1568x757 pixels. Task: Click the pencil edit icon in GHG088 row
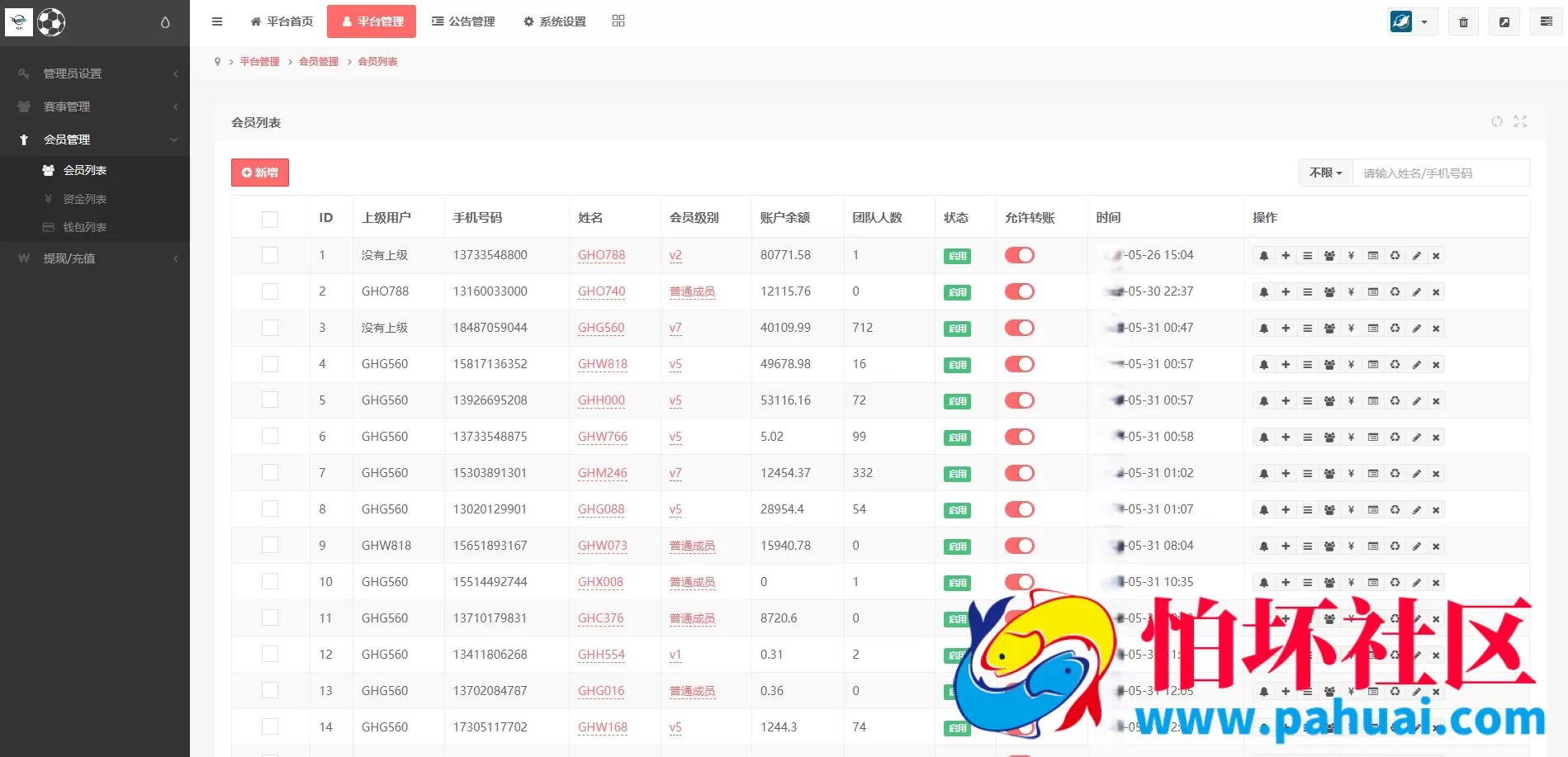coord(1416,510)
